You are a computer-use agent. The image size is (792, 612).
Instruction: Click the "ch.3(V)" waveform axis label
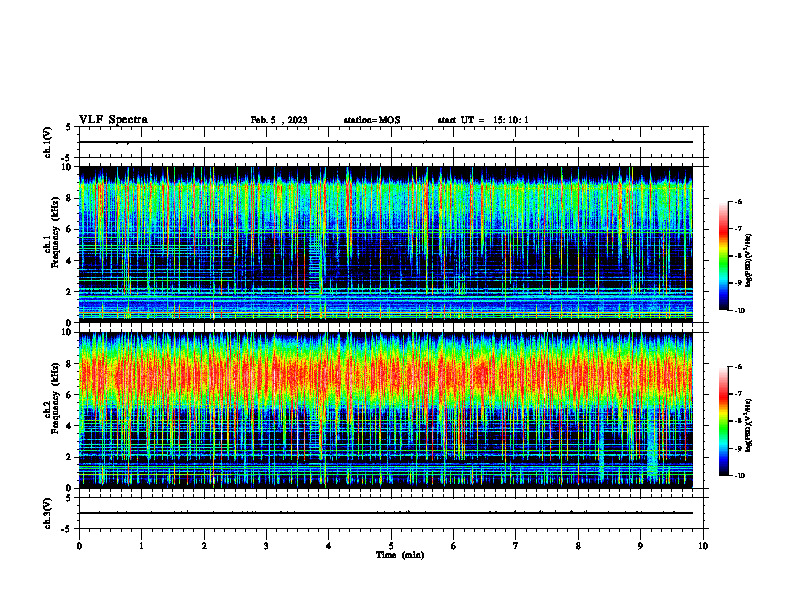(x=48, y=513)
